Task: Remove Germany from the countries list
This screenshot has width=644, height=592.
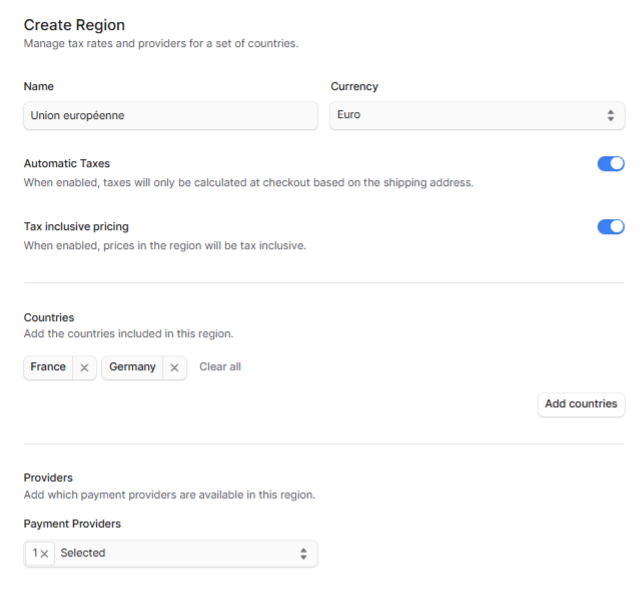Action: (x=174, y=368)
